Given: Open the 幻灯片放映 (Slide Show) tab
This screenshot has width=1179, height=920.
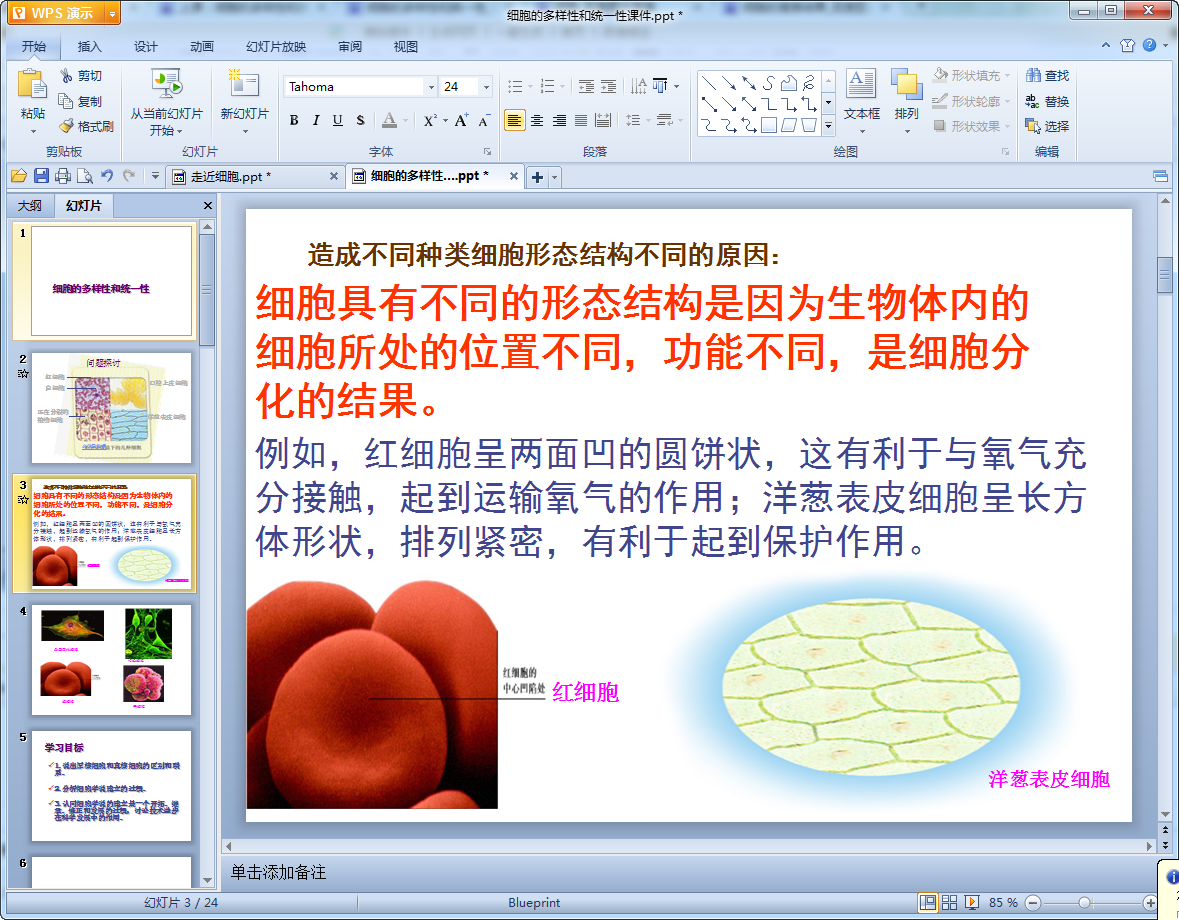Looking at the screenshot, I should point(276,47).
